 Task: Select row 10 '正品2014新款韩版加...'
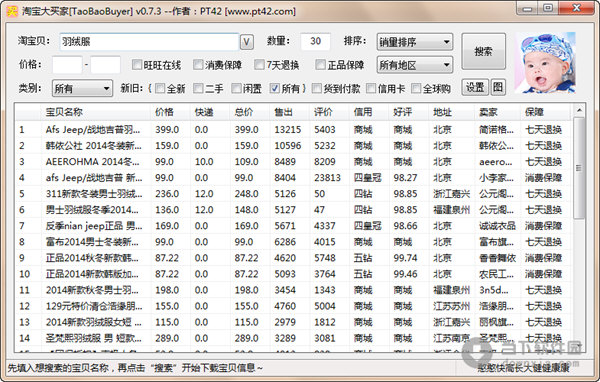pos(294,274)
